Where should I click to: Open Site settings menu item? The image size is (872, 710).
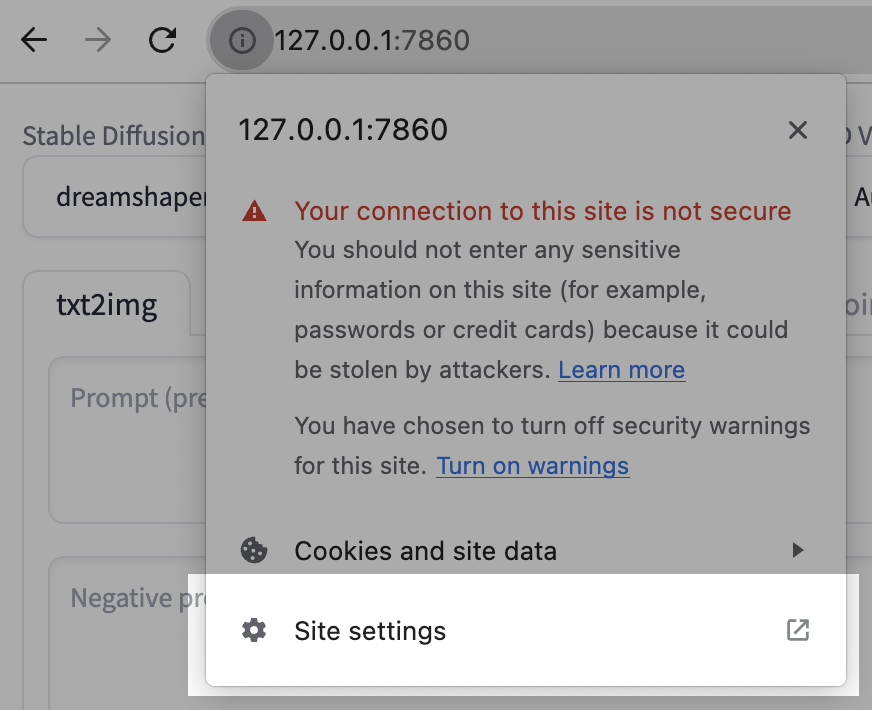(x=526, y=630)
